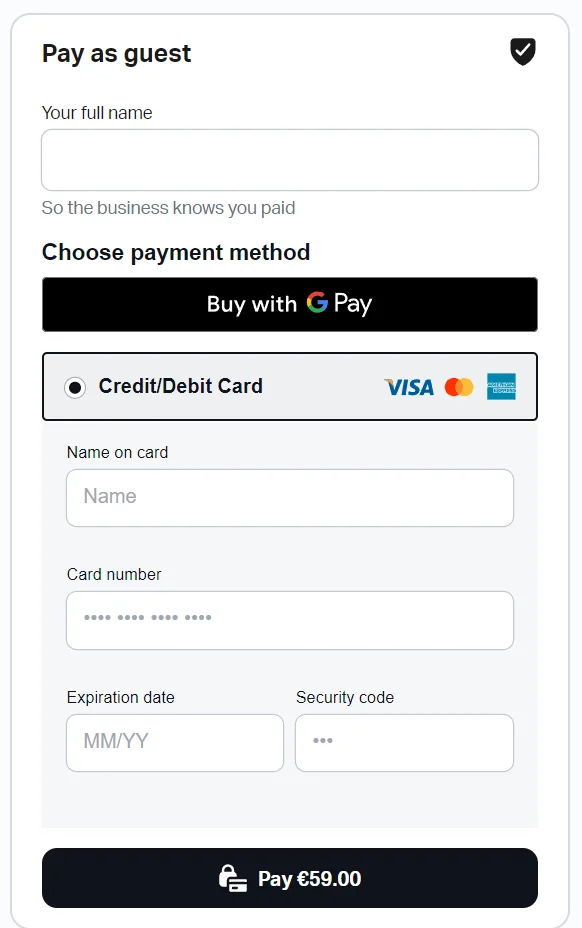Submit payment with Pay €59.00 button
582x928 pixels.
290,878
